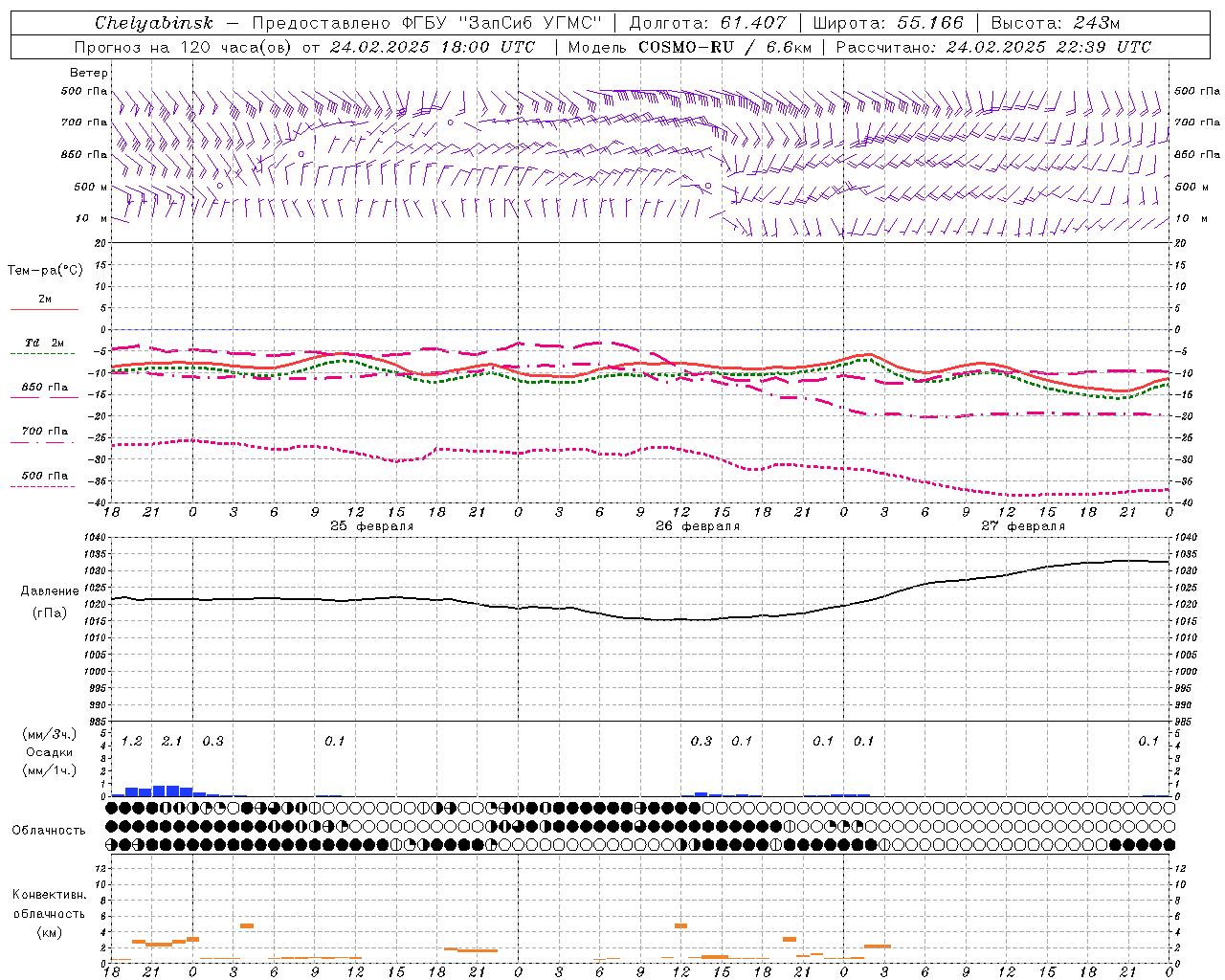Click the 'Рассчитано: 24.02.2025 22:39 UTC' timestamp

pyautogui.click(x=993, y=47)
